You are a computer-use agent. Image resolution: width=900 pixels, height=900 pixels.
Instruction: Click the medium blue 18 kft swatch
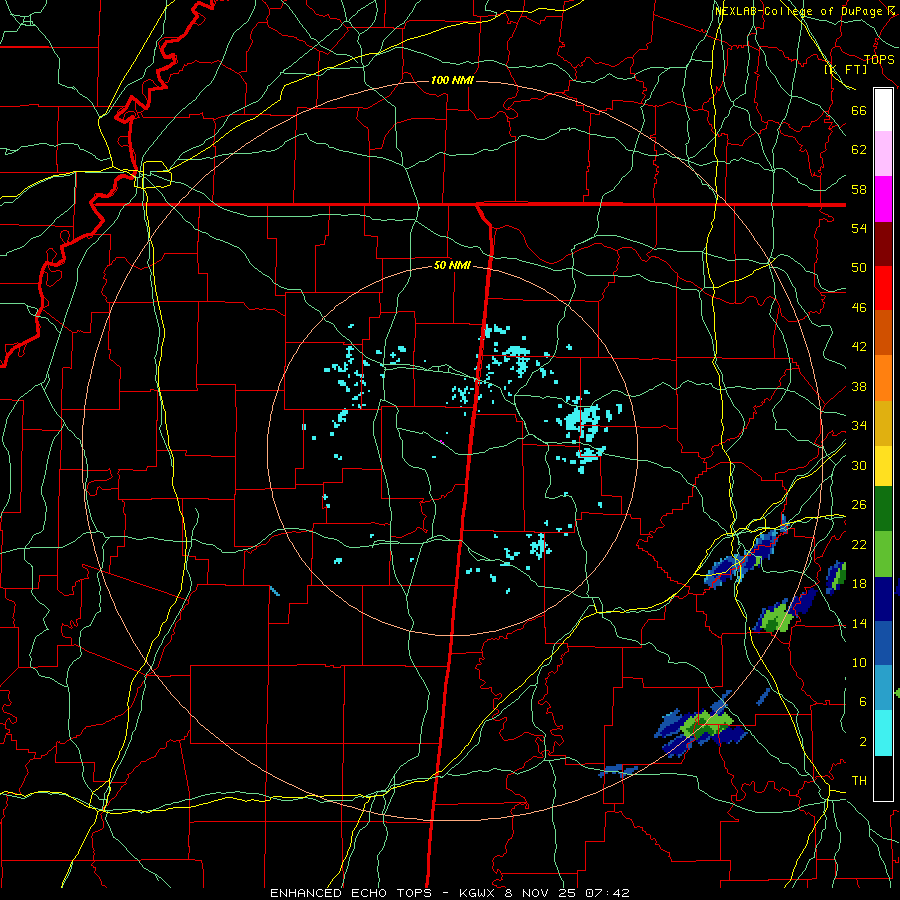tap(883, 644)
